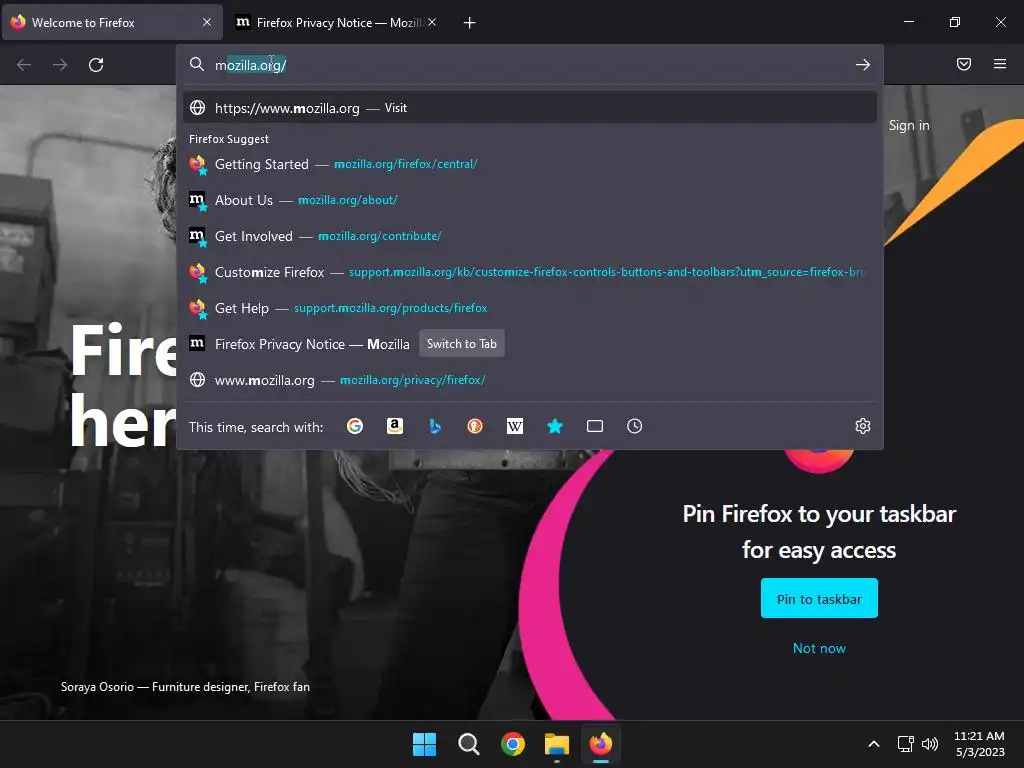The width and height of the screenshot is (1024, 768).
Task: Click the "This time, search with:" label
Action: [x=256, y=427]
